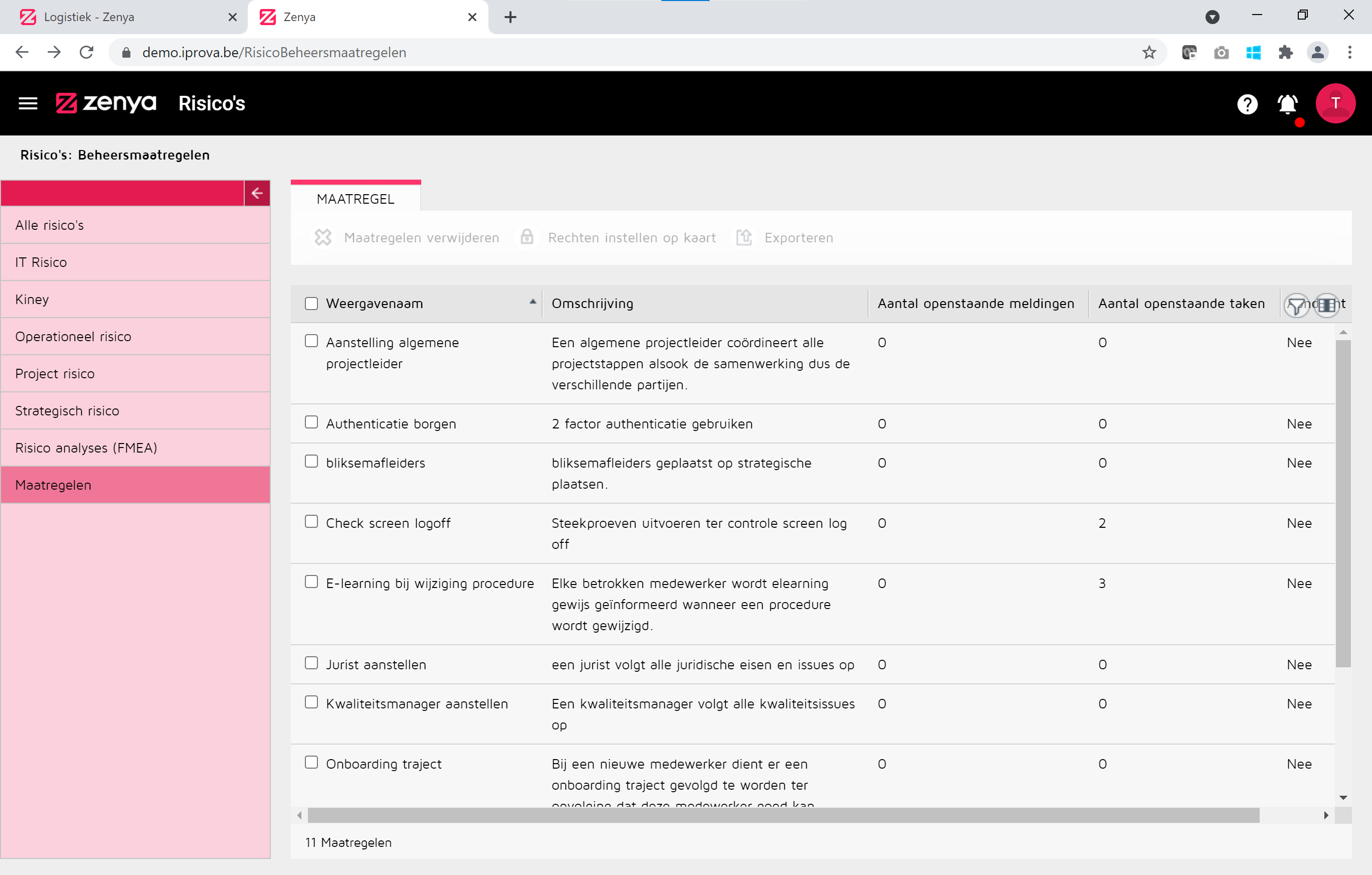Go to the Operationeel risico list
1372x875 pixels.
73,336
